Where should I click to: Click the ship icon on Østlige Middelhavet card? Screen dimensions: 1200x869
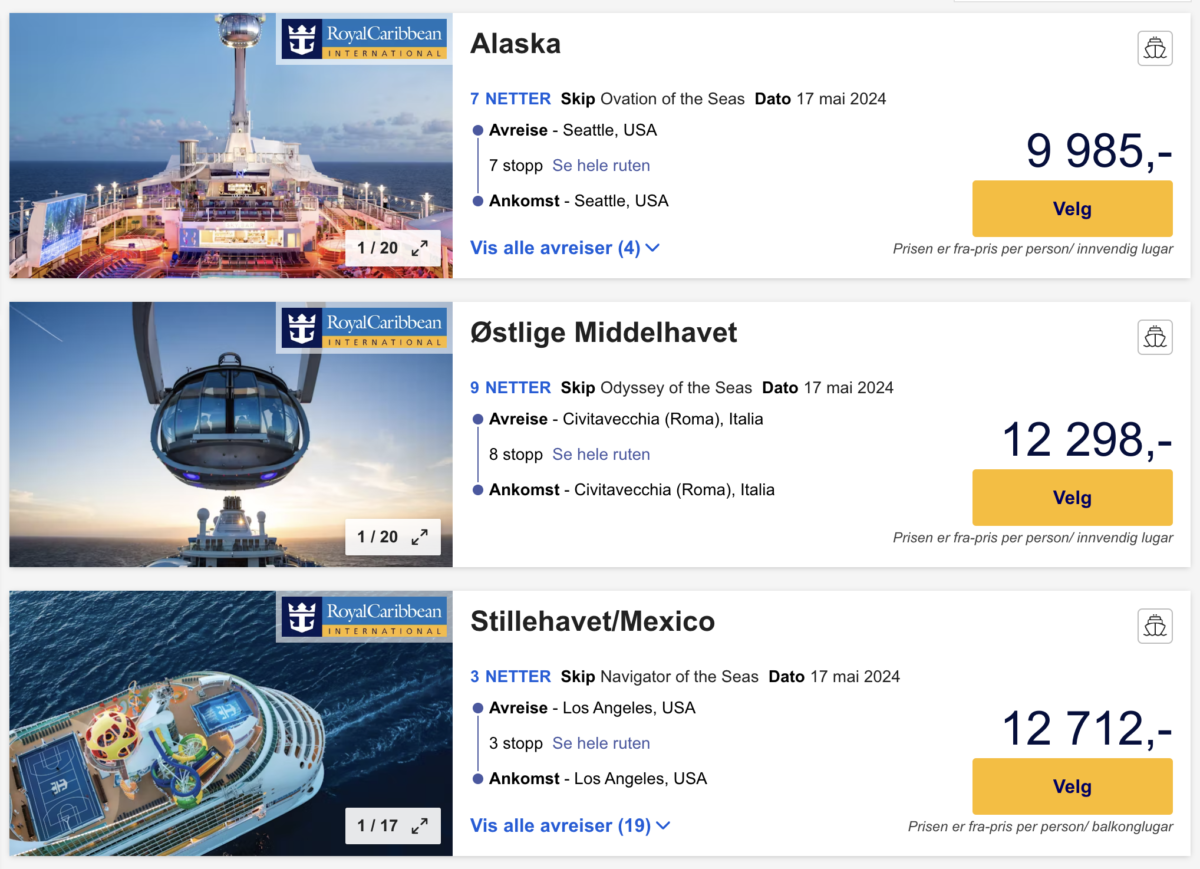pos(1155,337)
